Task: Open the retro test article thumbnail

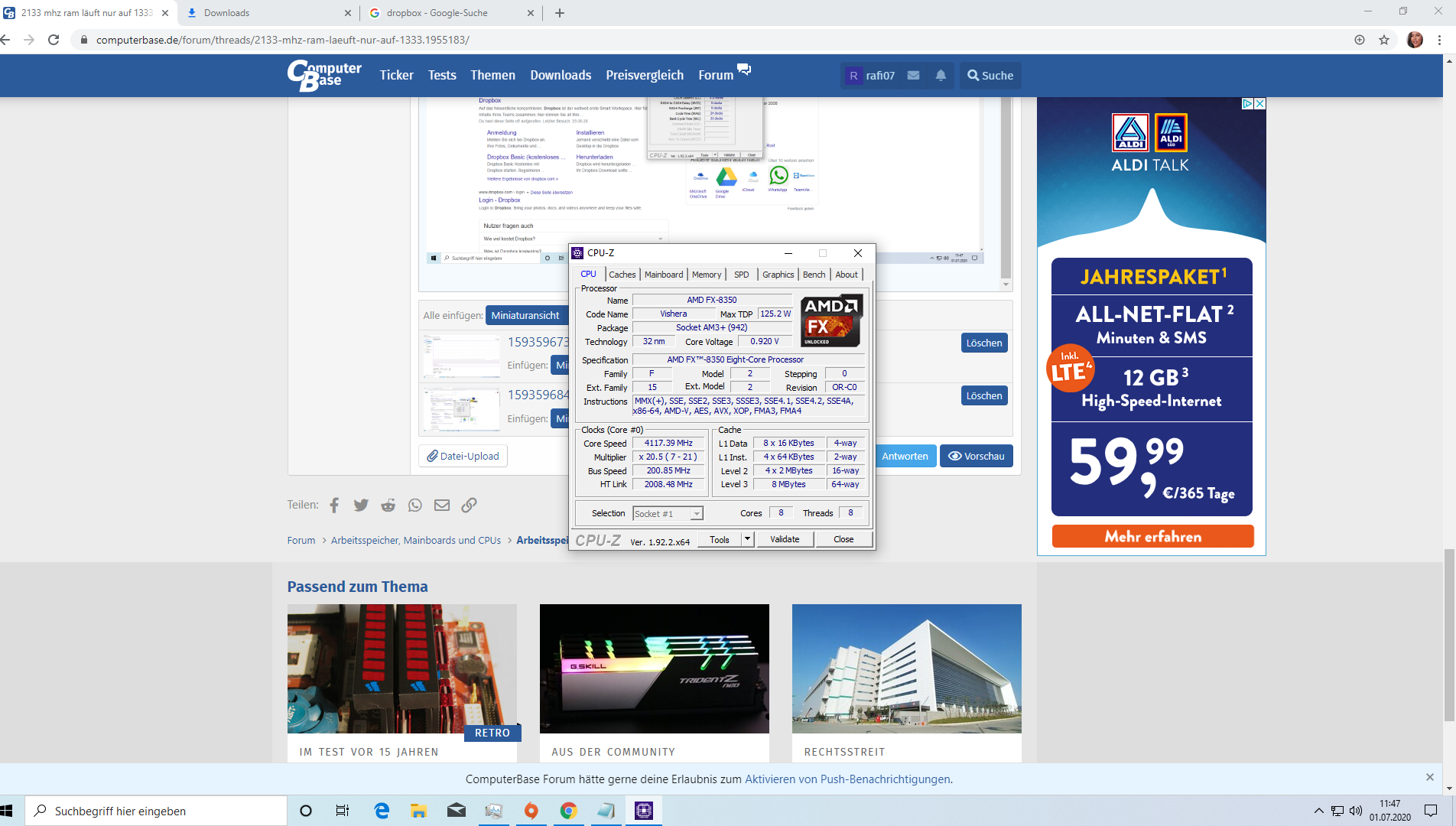Action: 402,669
